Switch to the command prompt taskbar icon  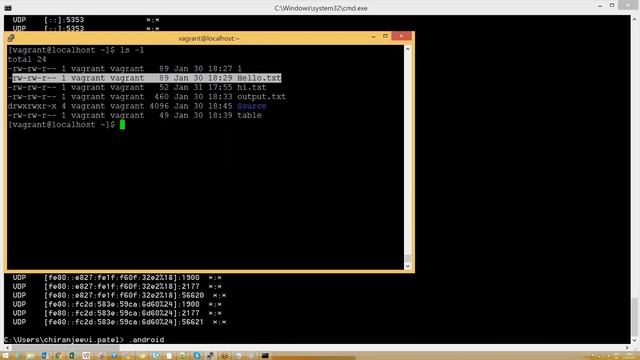(x=265, y=356)
